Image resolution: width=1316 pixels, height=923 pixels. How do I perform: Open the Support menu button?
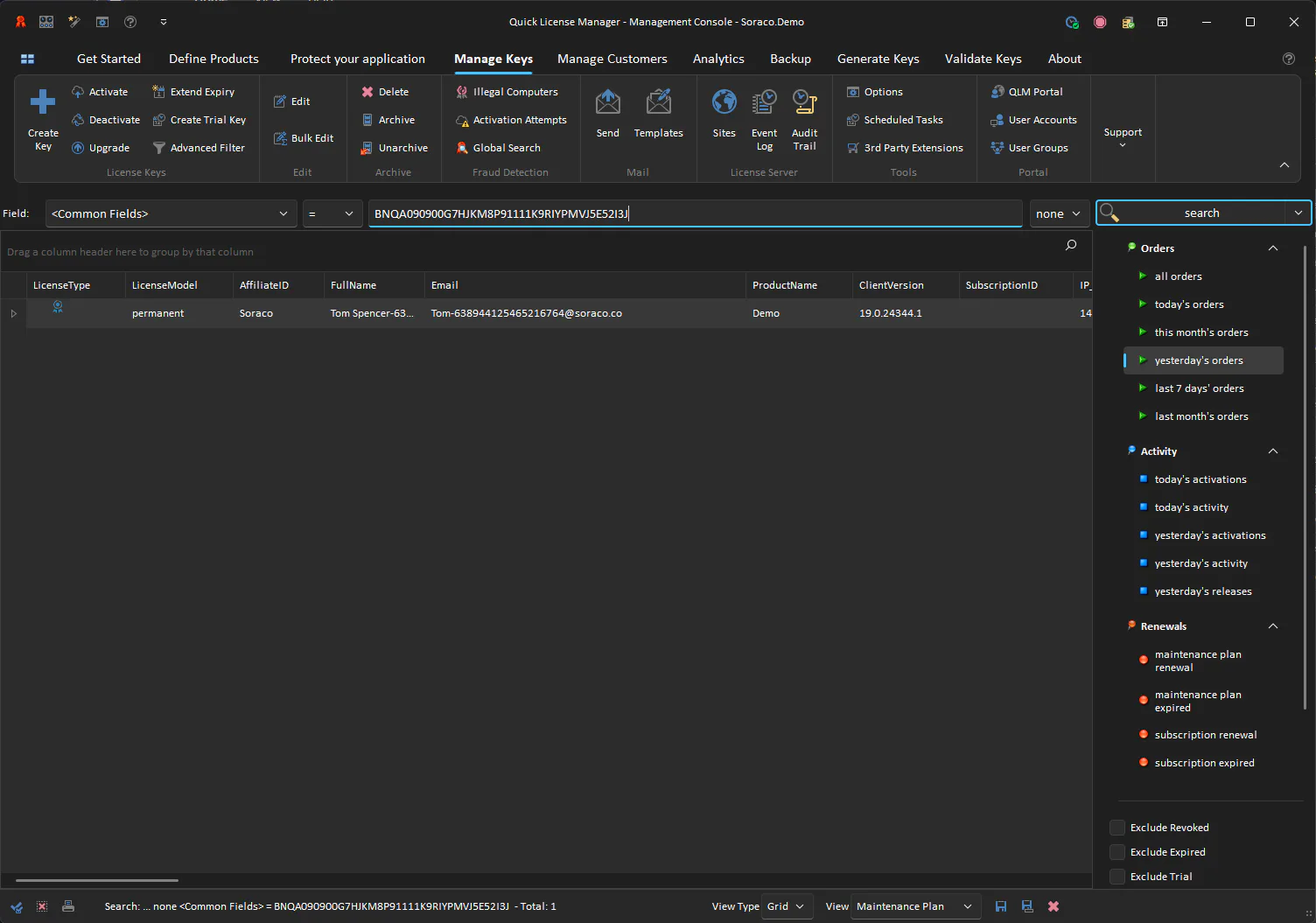tap(1123, 137)
